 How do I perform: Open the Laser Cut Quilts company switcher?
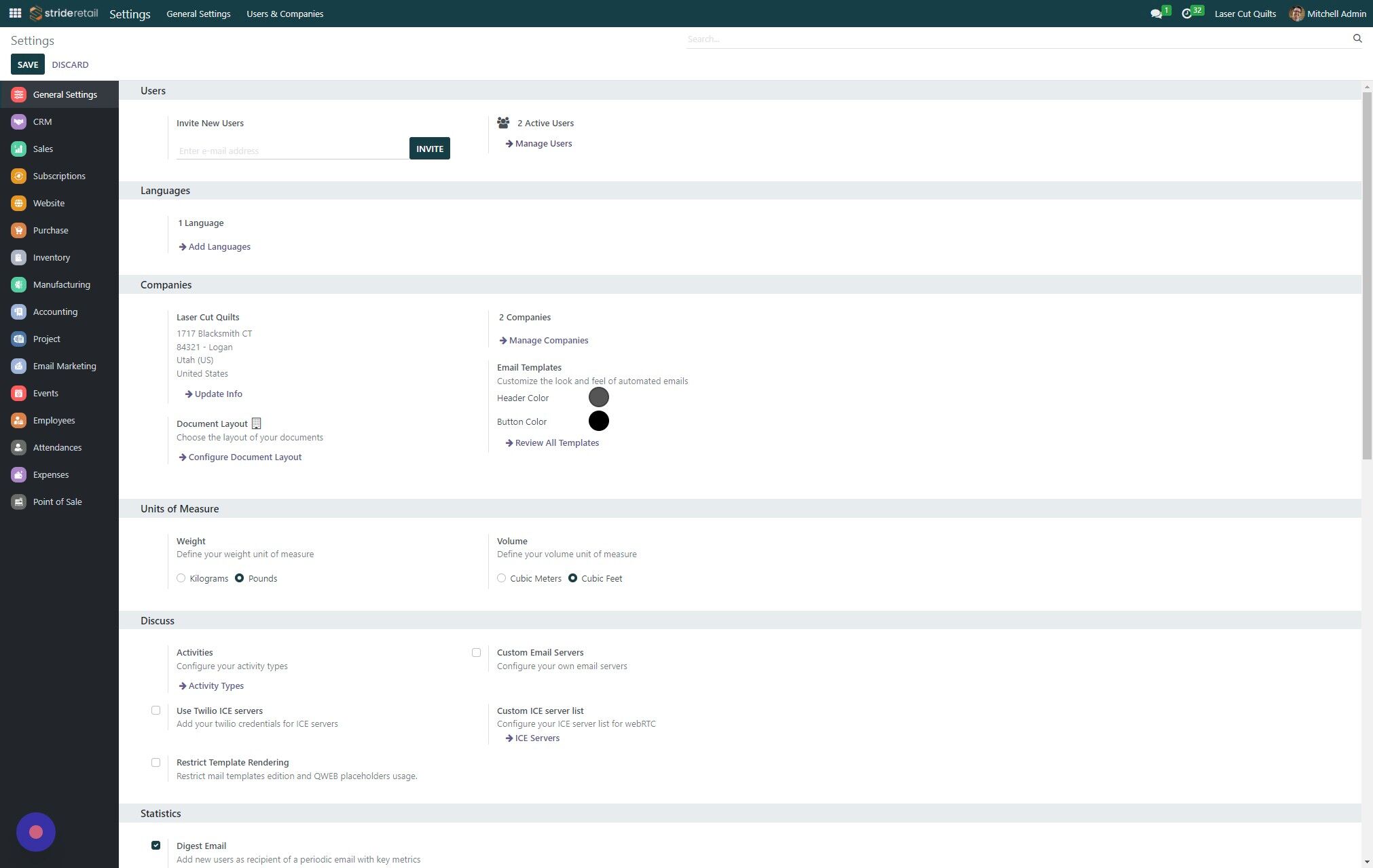pyautogui.click(x=1245, y=14)
